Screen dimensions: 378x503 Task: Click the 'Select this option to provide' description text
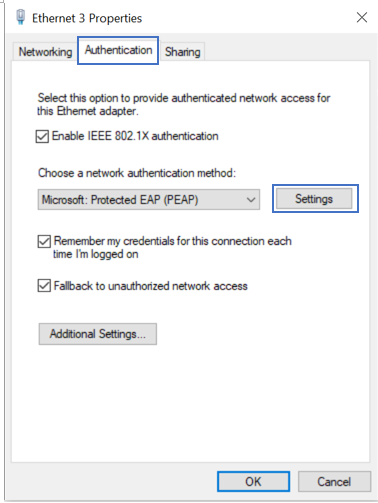coord(184,104)
